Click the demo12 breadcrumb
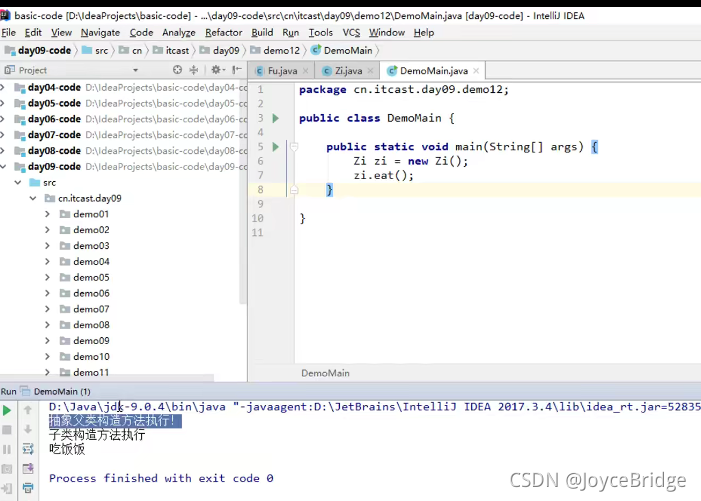The height and width of the screenshot is (501, 701). 275,51
